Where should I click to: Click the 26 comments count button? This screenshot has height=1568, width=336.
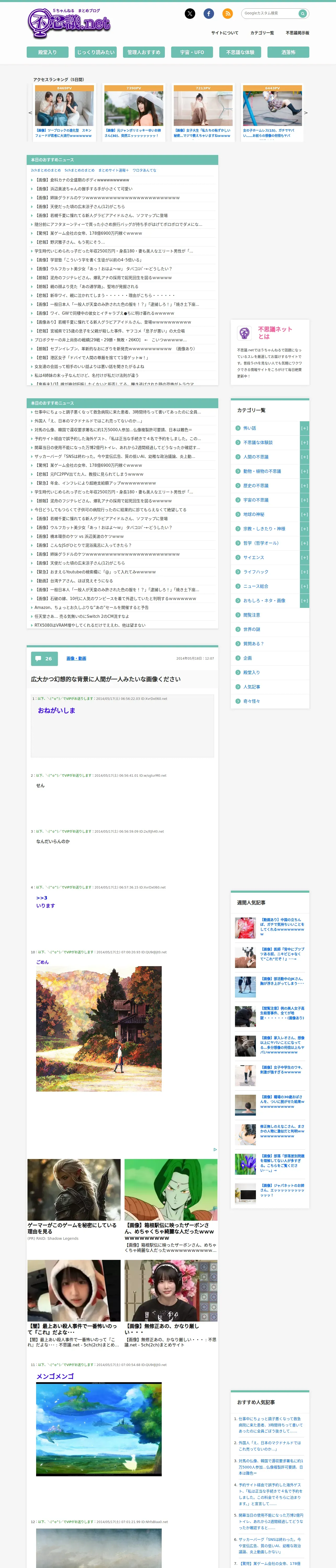pos(44,658)
